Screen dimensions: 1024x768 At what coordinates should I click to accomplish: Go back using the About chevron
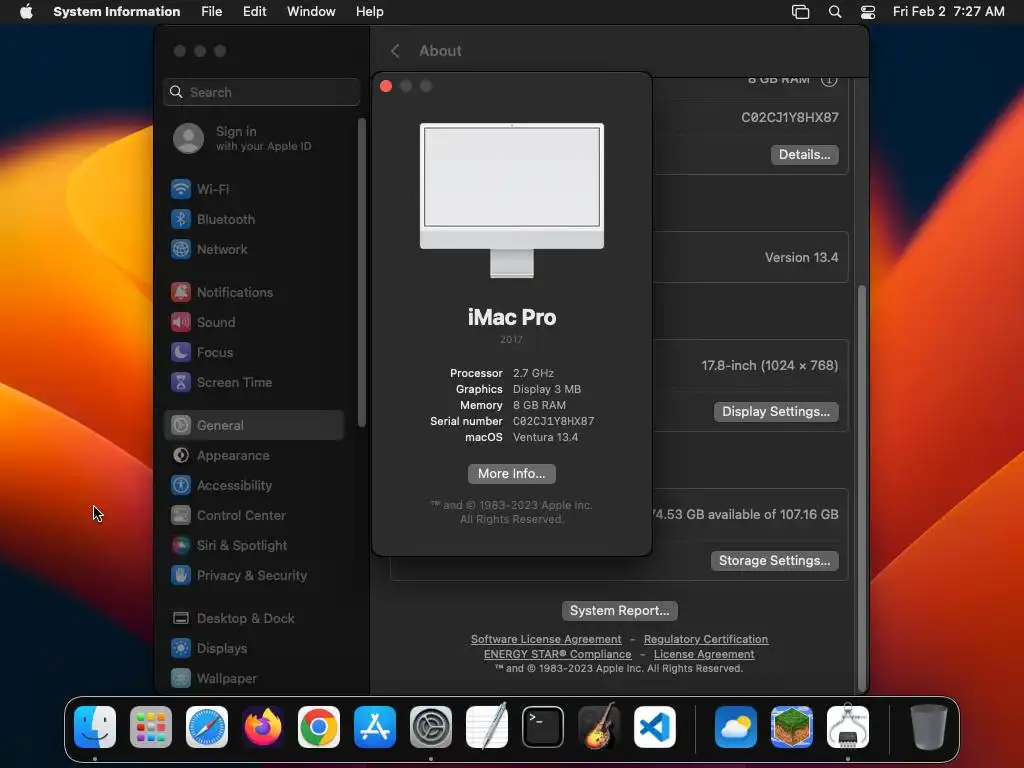point(395,51)
